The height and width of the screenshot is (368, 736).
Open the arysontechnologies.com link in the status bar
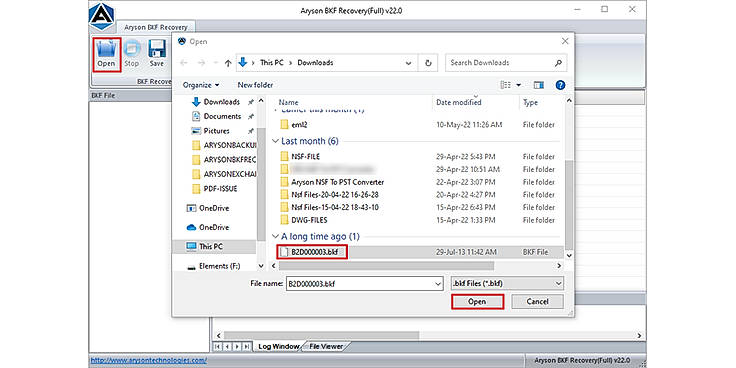coord(148,360)
